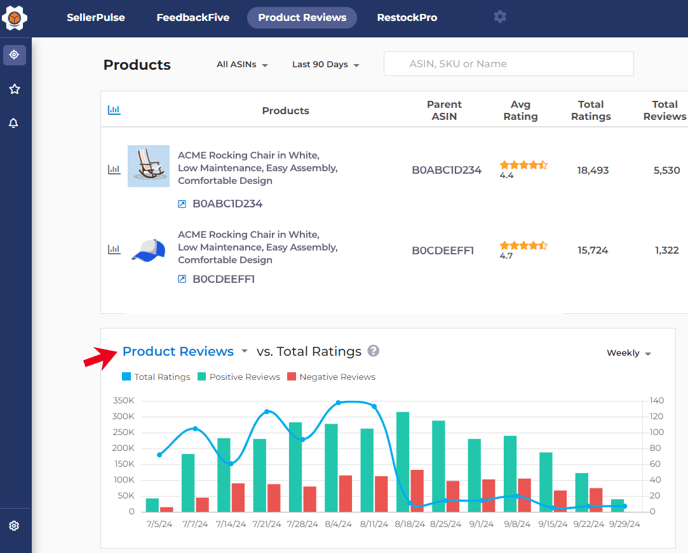
Task: Open external link icon for B0ABC1D234
Action: pyautogui.click(x=182, y=204)
